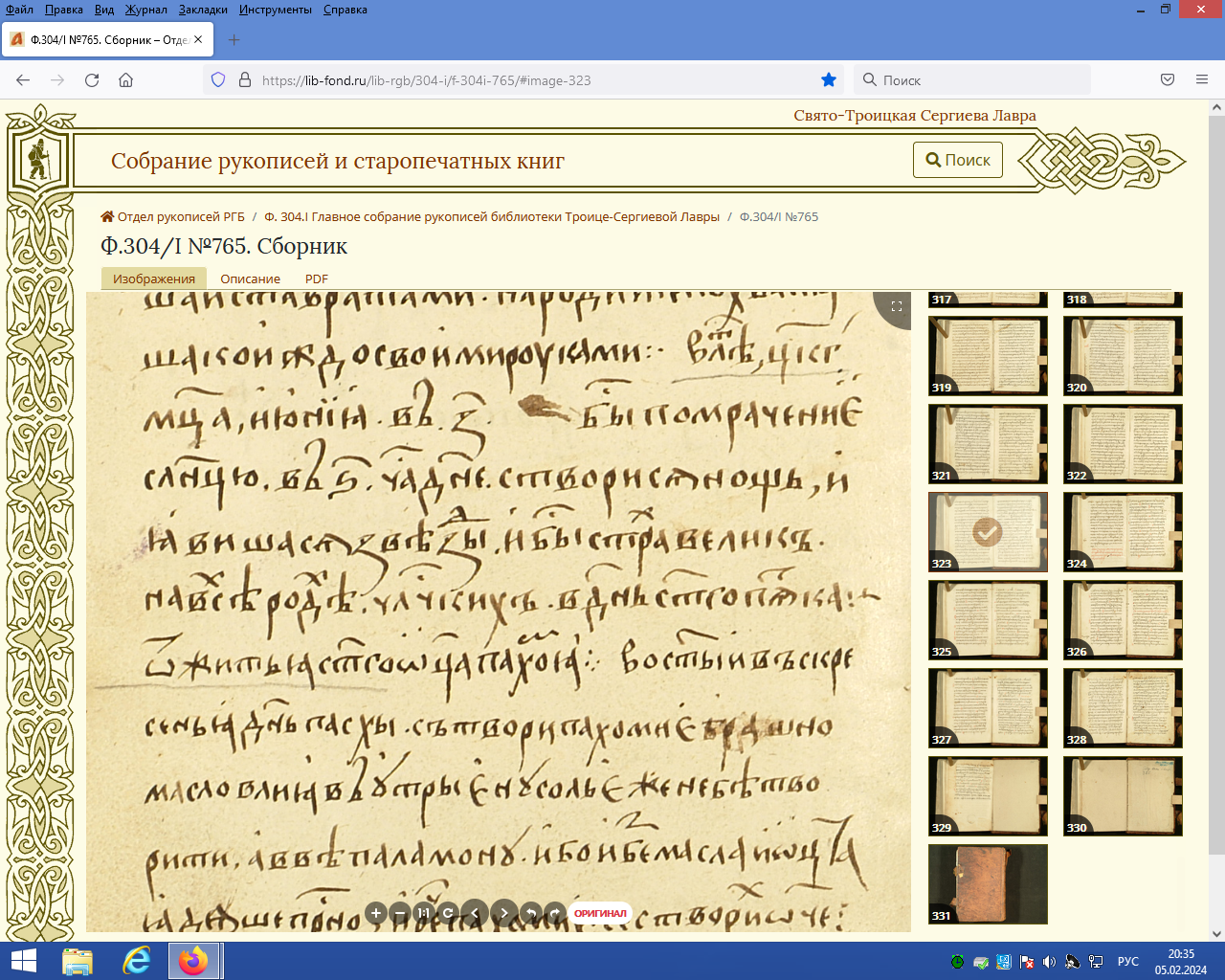Screen dimensions: 1225x980
Task: Zoom in with the plus viewer button
Action: coord(376,913)
